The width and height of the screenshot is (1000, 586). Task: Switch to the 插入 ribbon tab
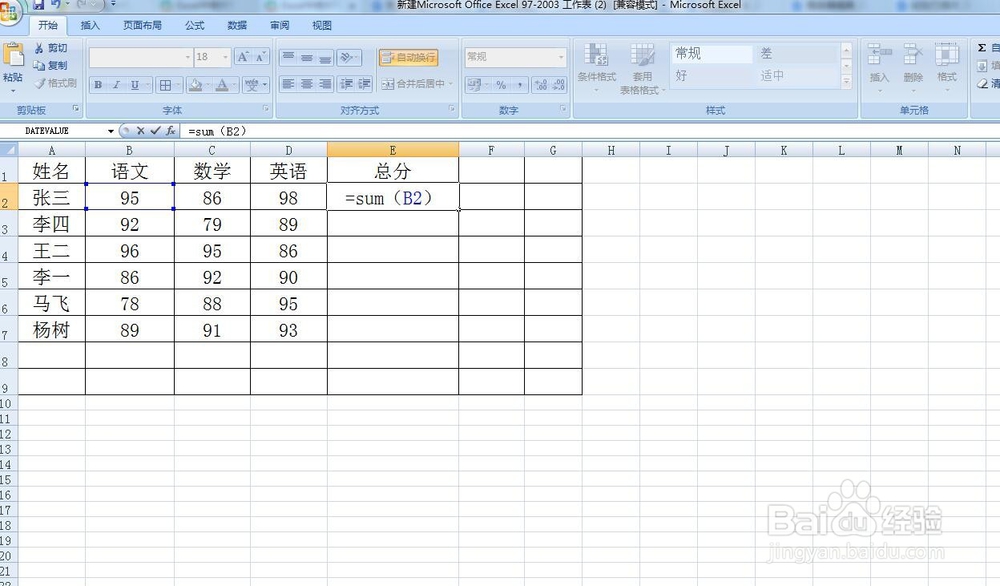[90, 26]
